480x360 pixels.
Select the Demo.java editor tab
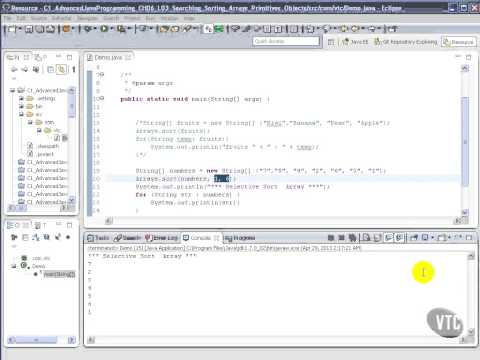pyautogui.click(x=109, y=57)
